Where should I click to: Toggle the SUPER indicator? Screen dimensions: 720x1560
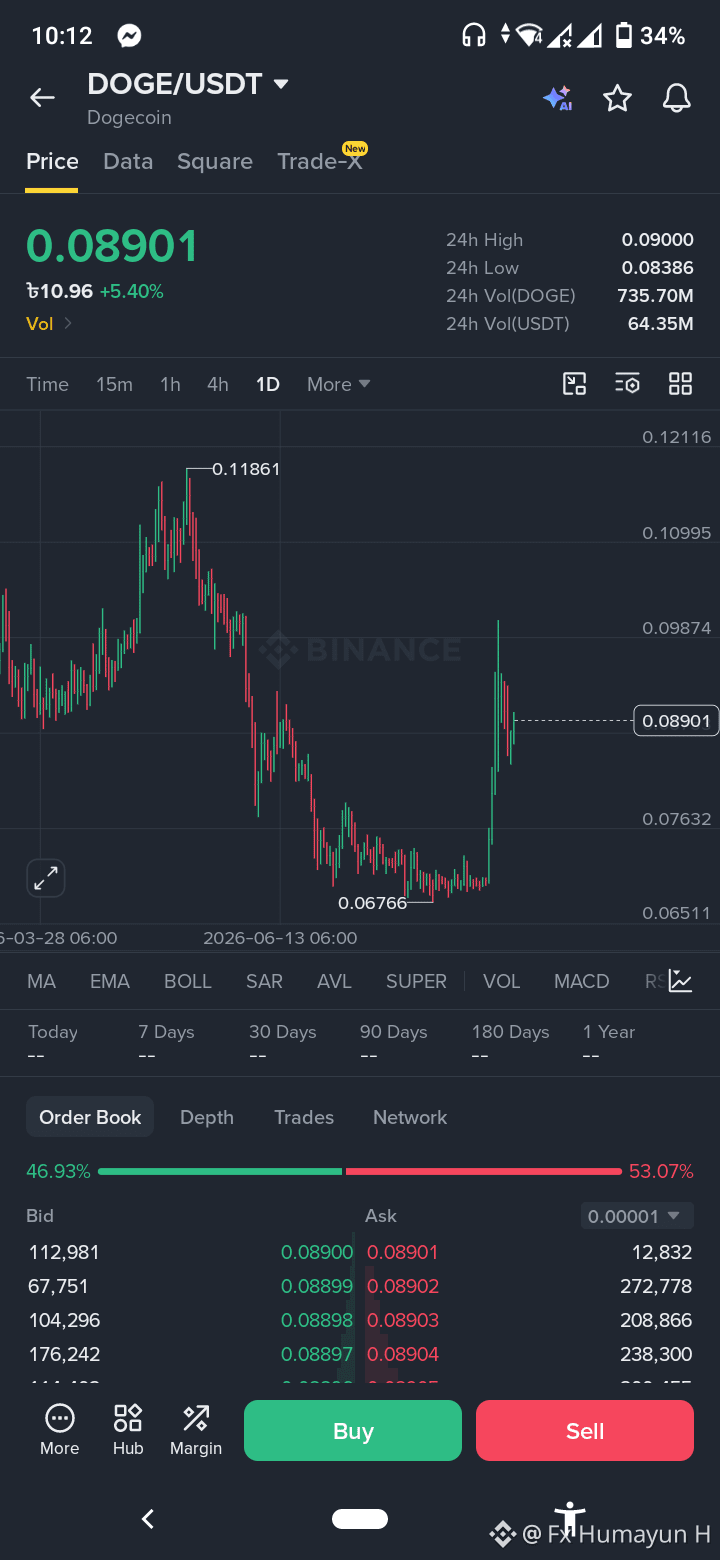point(416,981)
